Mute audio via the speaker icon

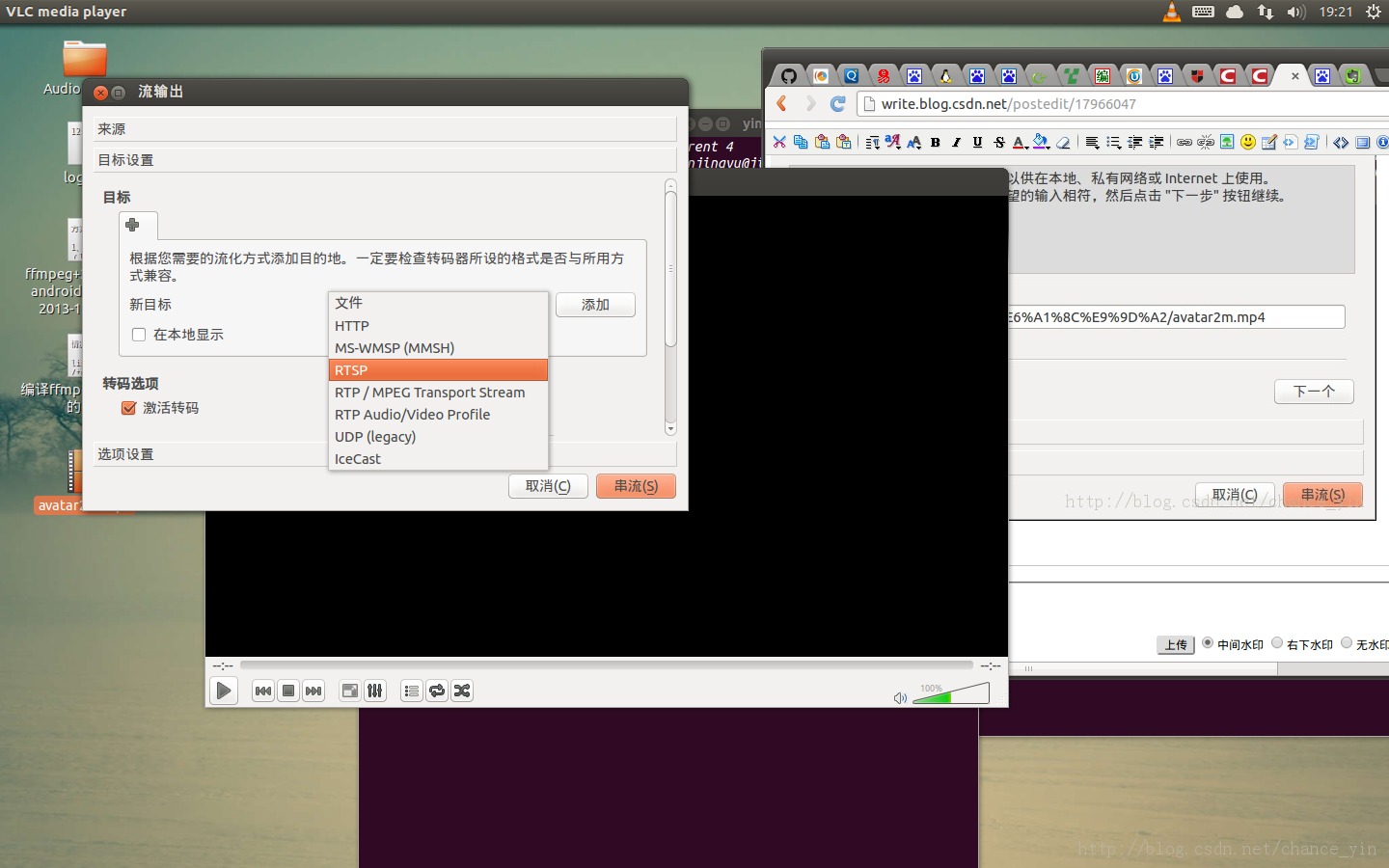900,697
